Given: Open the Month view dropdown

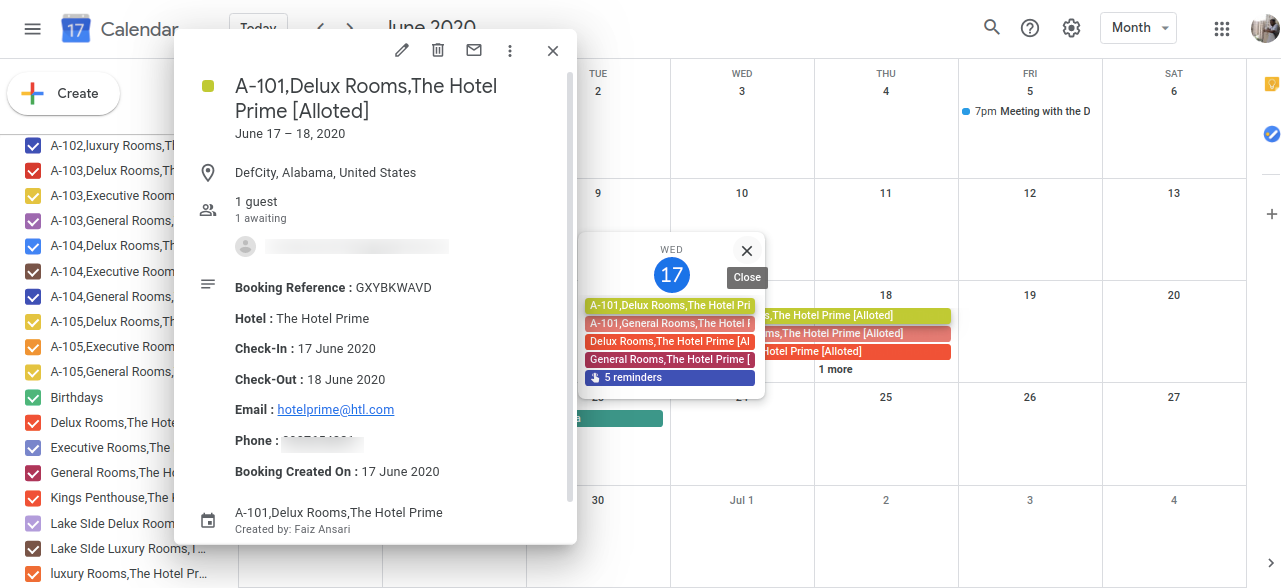Looking at the screenshot, I should tap(1138, 28).
